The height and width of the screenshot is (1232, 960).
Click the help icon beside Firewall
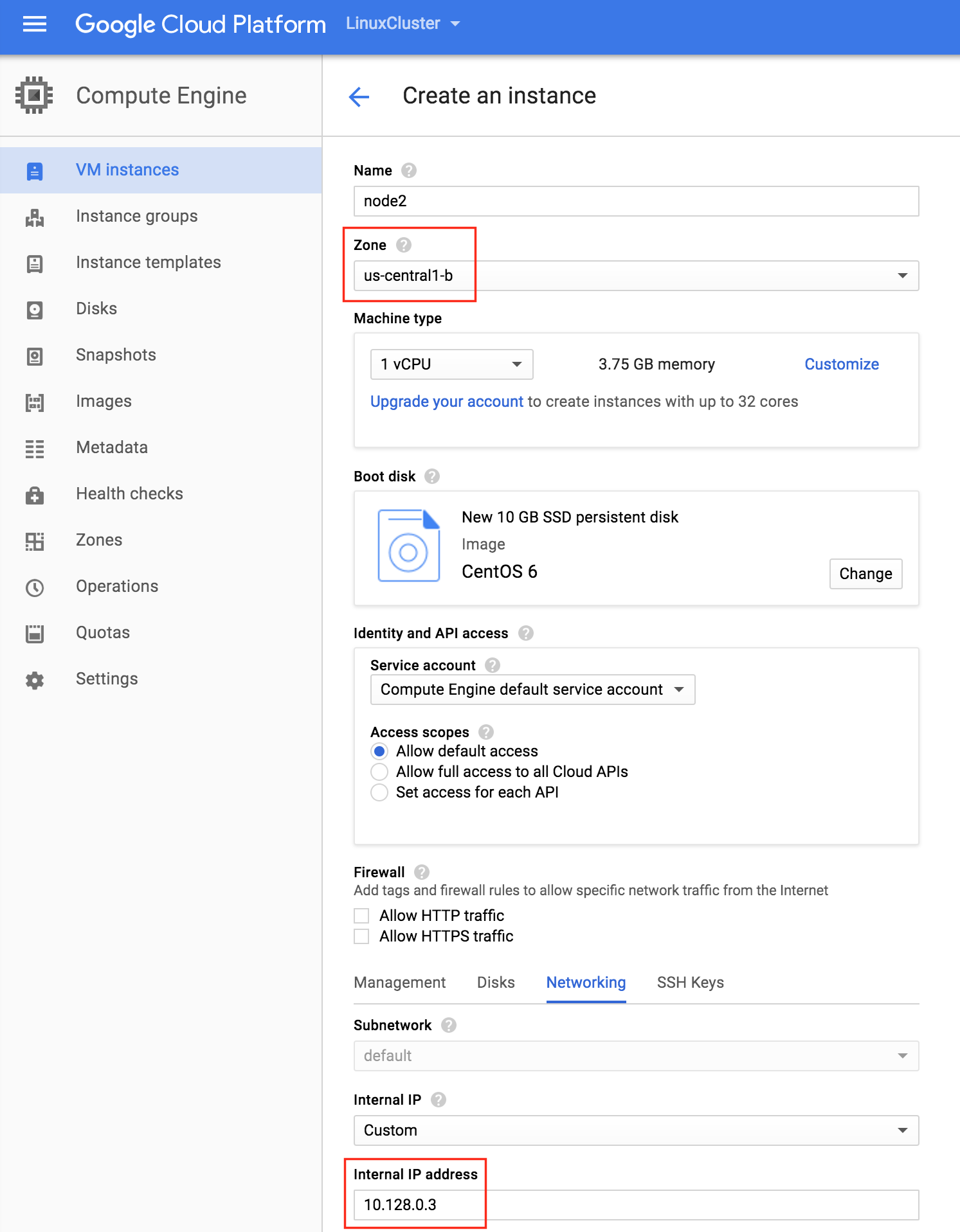(422, 872)
